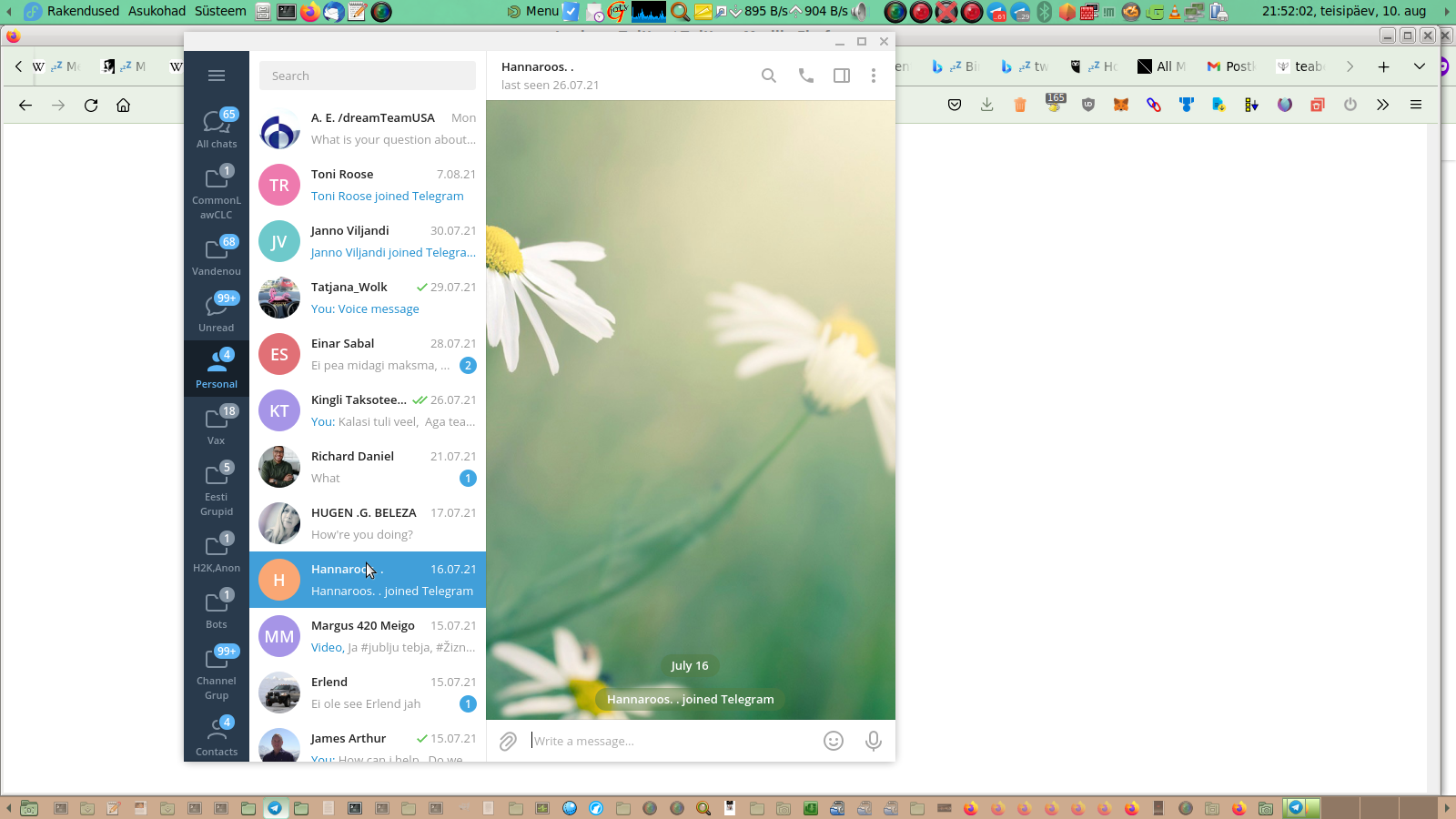Open the Vax chat folder
1456x819 pixels.
(217, 425)
